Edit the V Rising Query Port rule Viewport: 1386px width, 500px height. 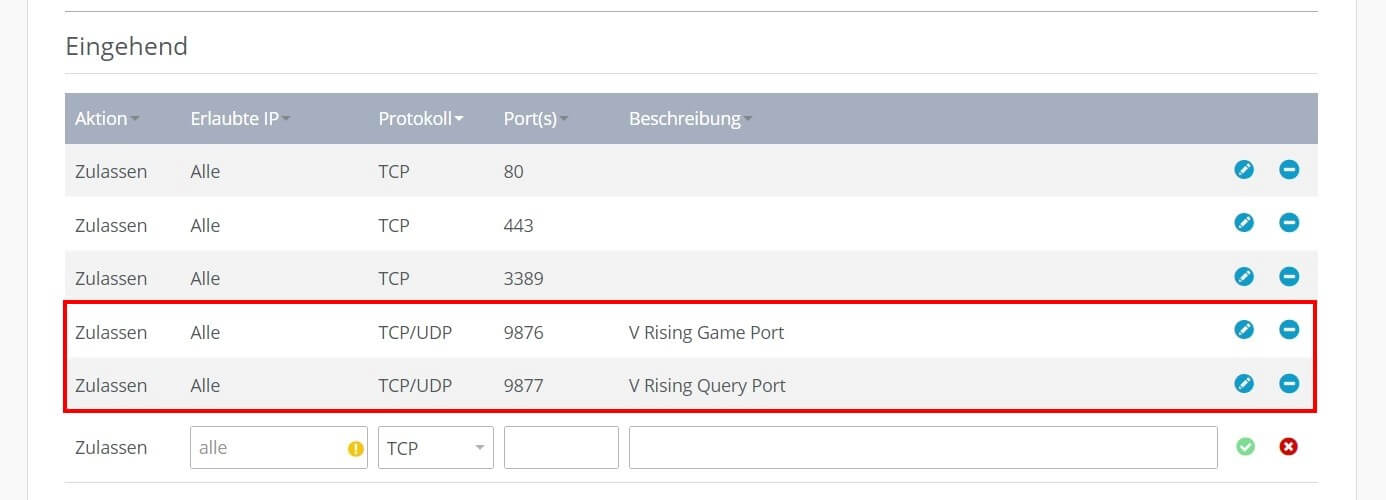1244,383
